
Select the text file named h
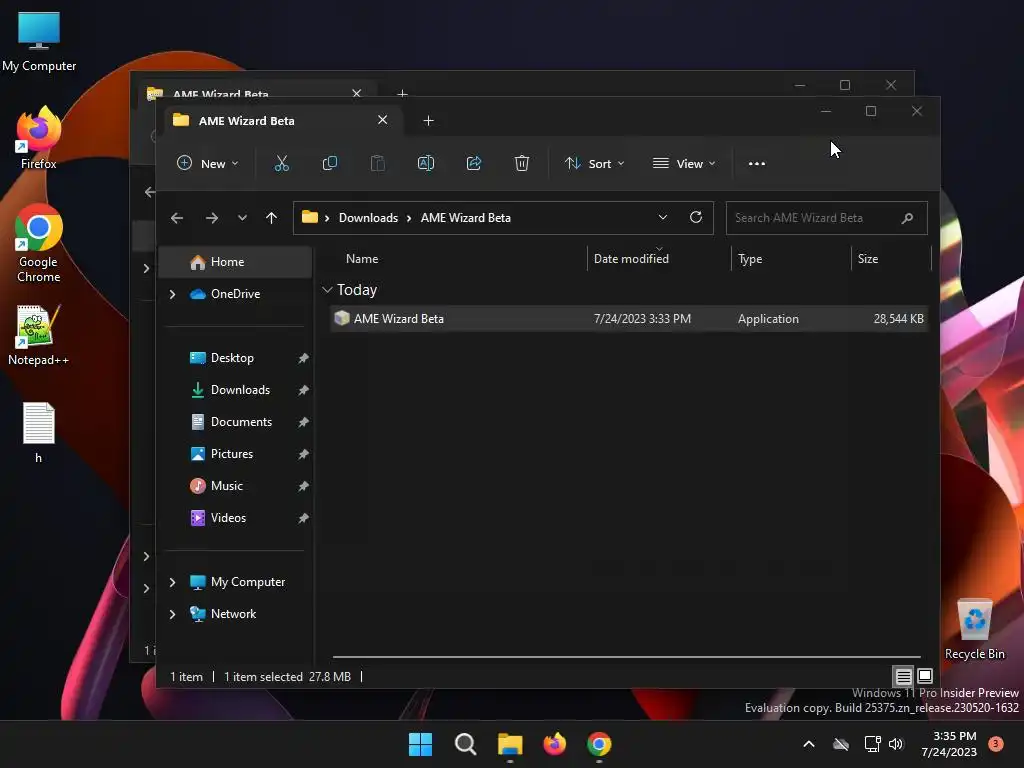click(39, 432)
